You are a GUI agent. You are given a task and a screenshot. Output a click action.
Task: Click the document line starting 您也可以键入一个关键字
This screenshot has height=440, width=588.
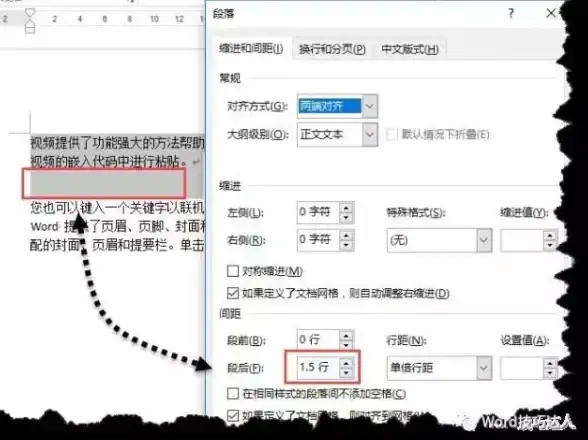tap(117, 207)
